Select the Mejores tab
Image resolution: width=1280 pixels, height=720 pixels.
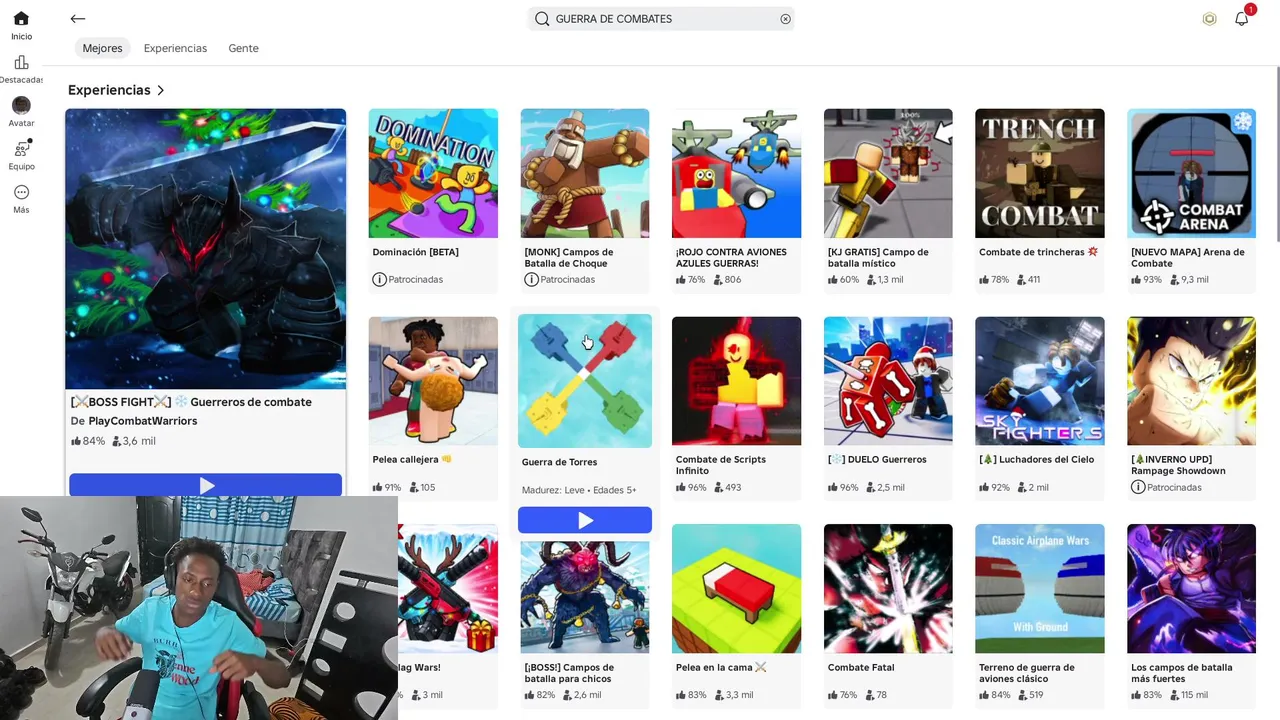click(102, 48)
